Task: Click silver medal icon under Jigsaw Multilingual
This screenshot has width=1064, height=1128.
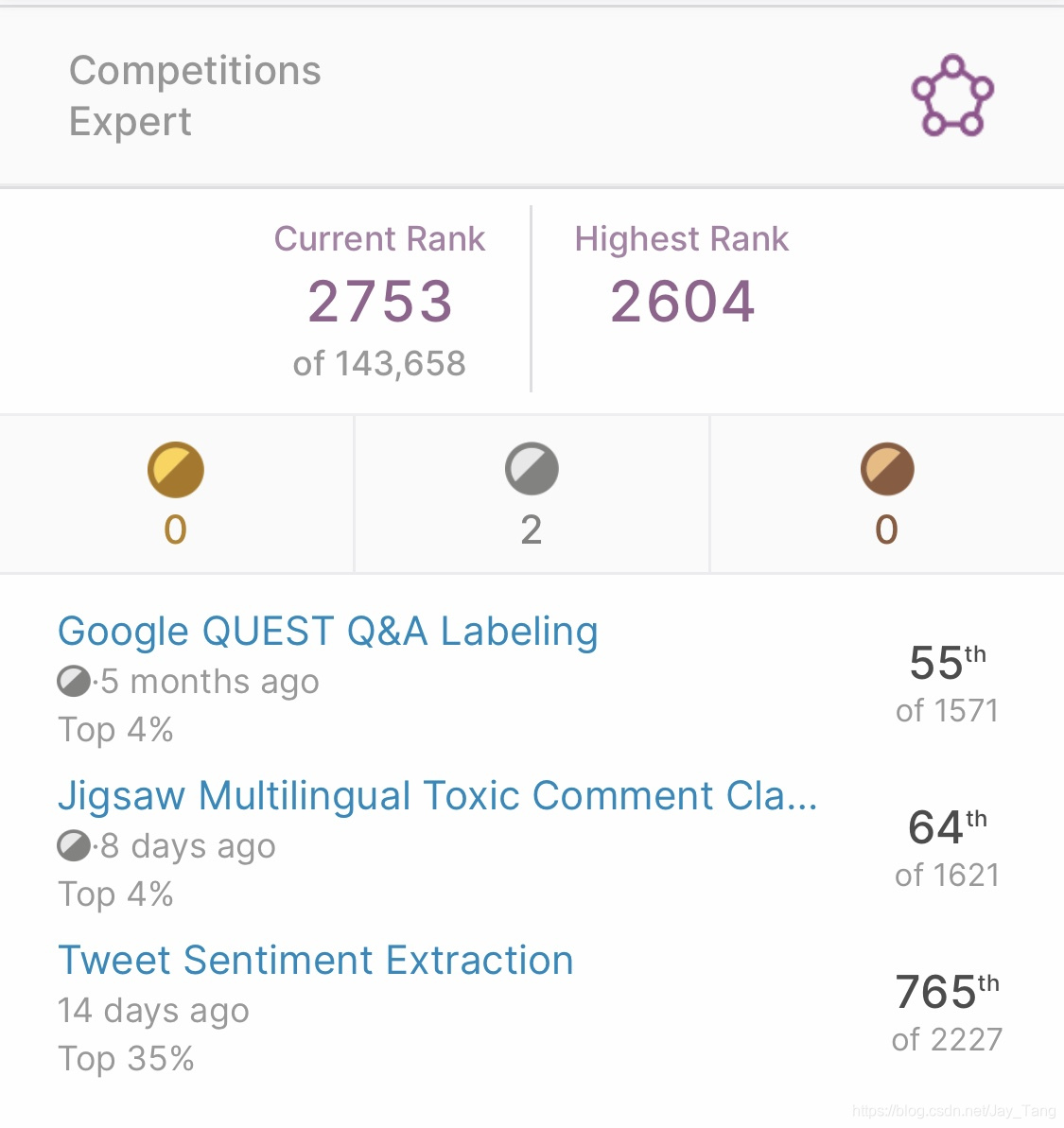Action: tap(74, 846)
